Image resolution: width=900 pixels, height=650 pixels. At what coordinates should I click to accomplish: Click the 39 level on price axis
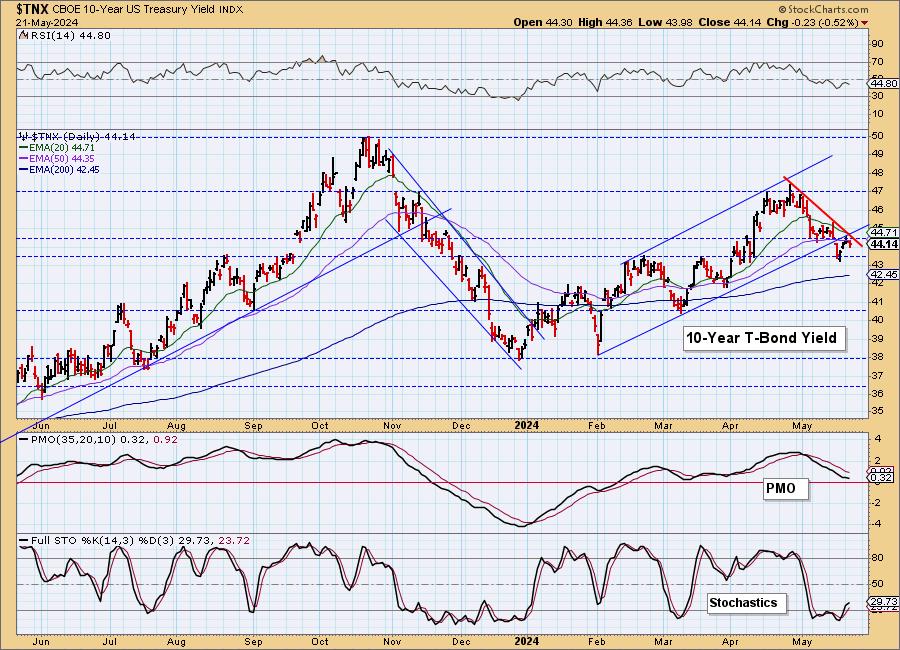pos(878,338)
